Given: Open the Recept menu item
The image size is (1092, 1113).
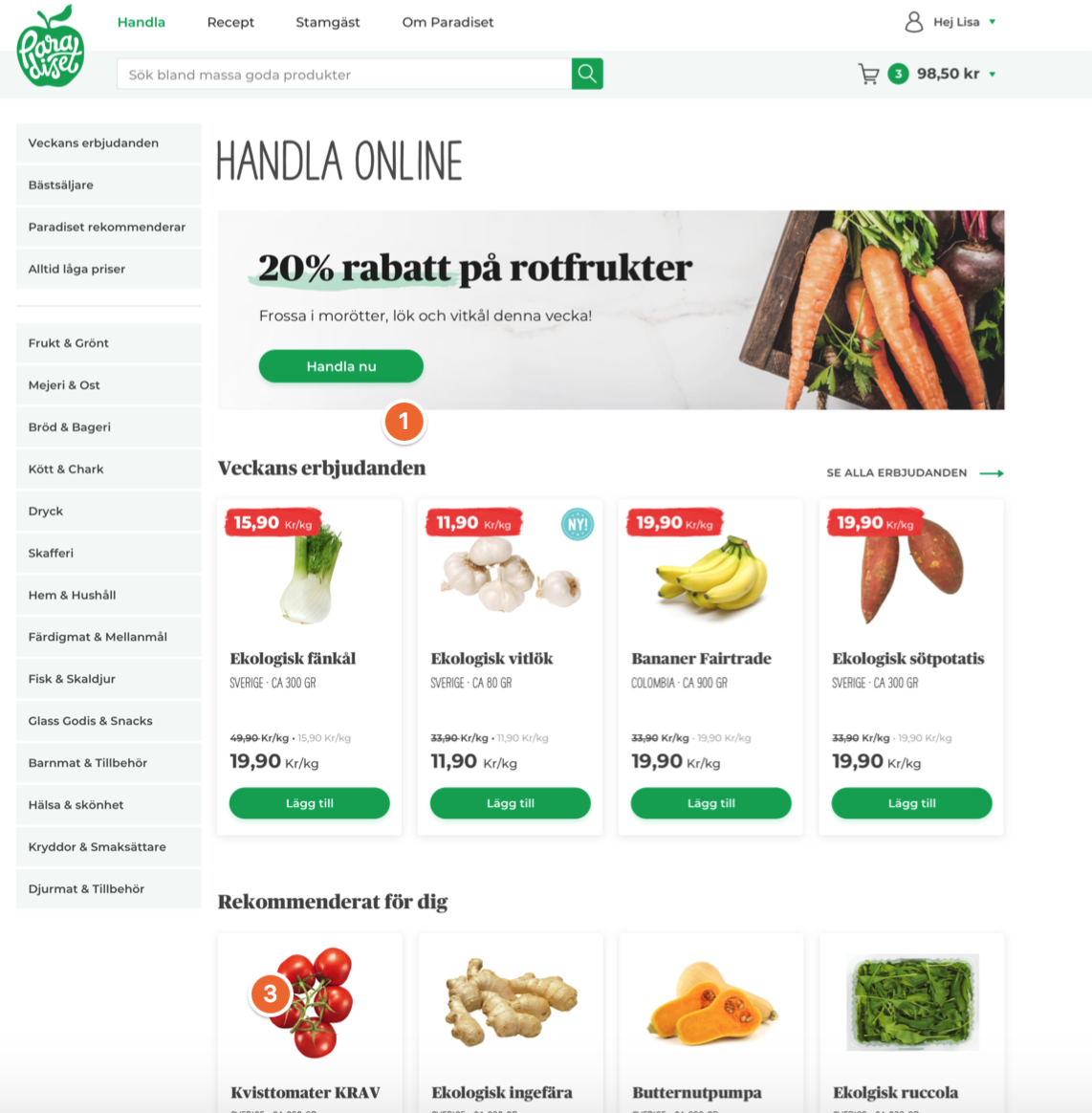Looking at the screenshot, I should [230, 22].
